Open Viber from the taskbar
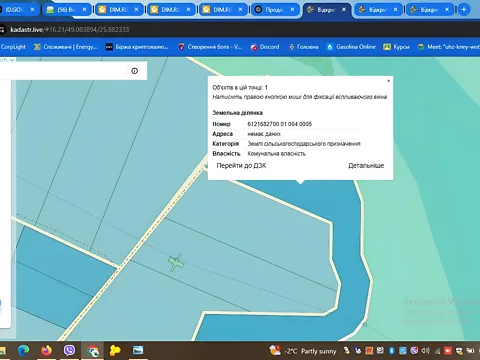Viewport: 480px width, 360px height. click(69, 350)
